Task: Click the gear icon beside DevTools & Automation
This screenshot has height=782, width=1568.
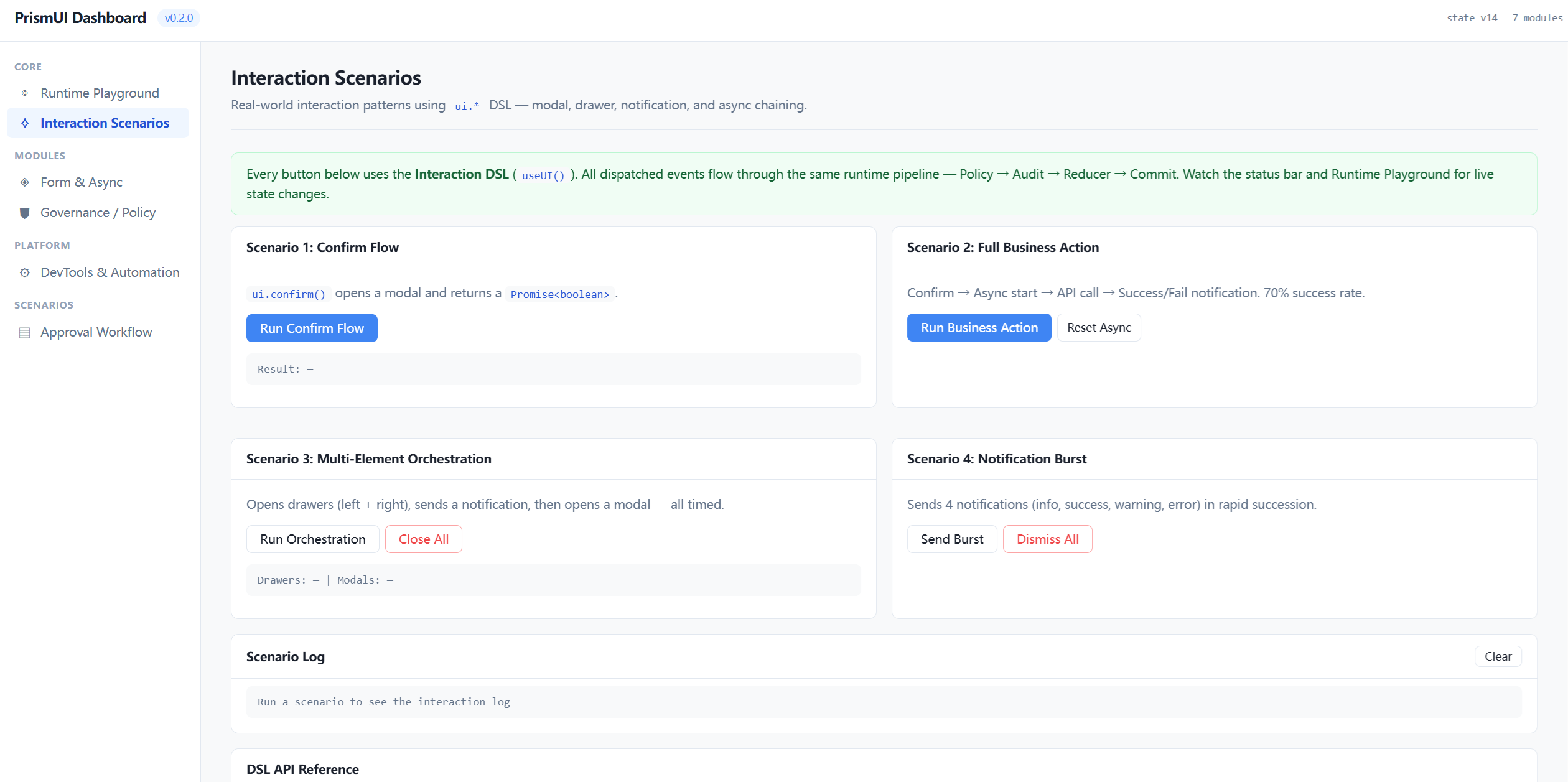Action: (25, 272)
